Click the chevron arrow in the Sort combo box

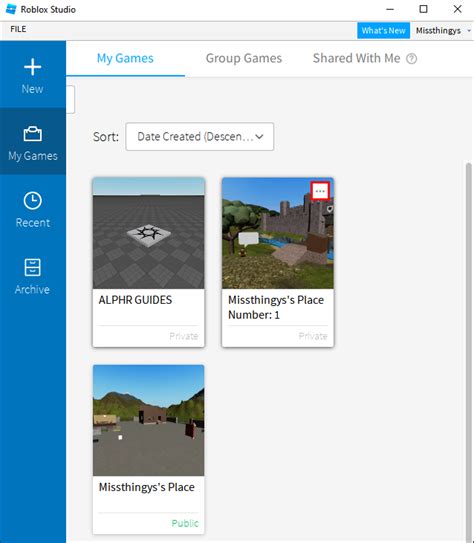259,137
